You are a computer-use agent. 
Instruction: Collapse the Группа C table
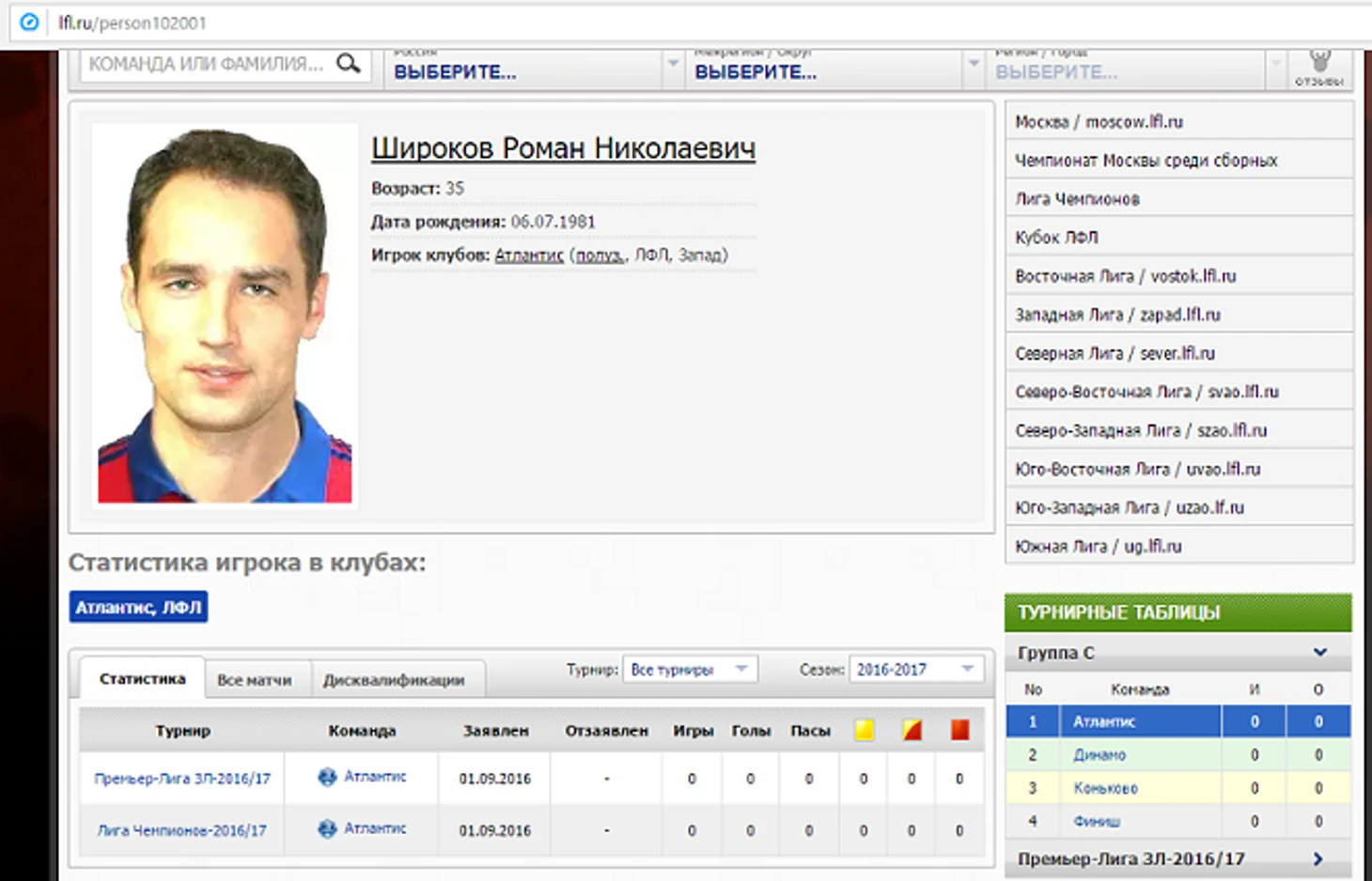point(1319,652)
